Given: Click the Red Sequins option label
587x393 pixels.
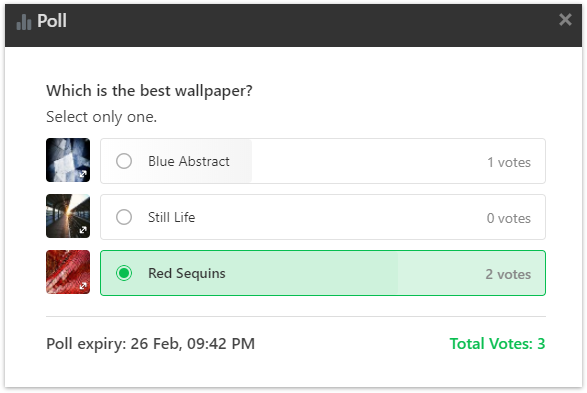Looking at the screenshot, I should [x=187, y=274].
